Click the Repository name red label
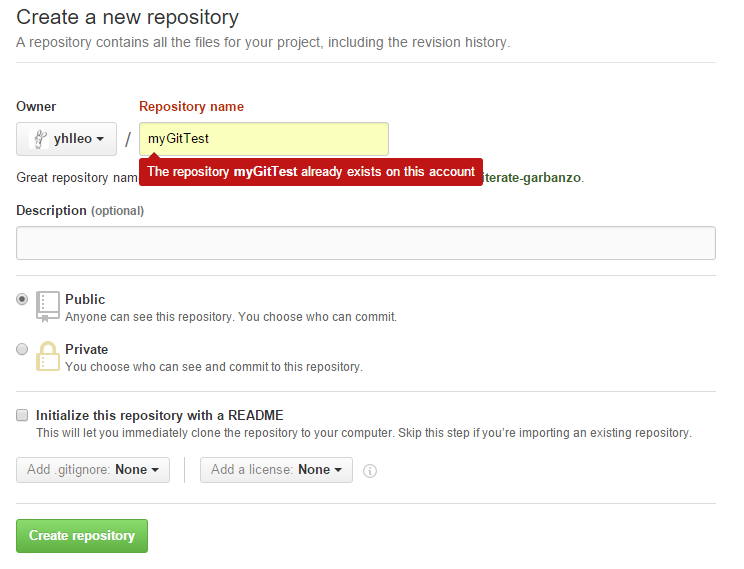 point(191,106)
